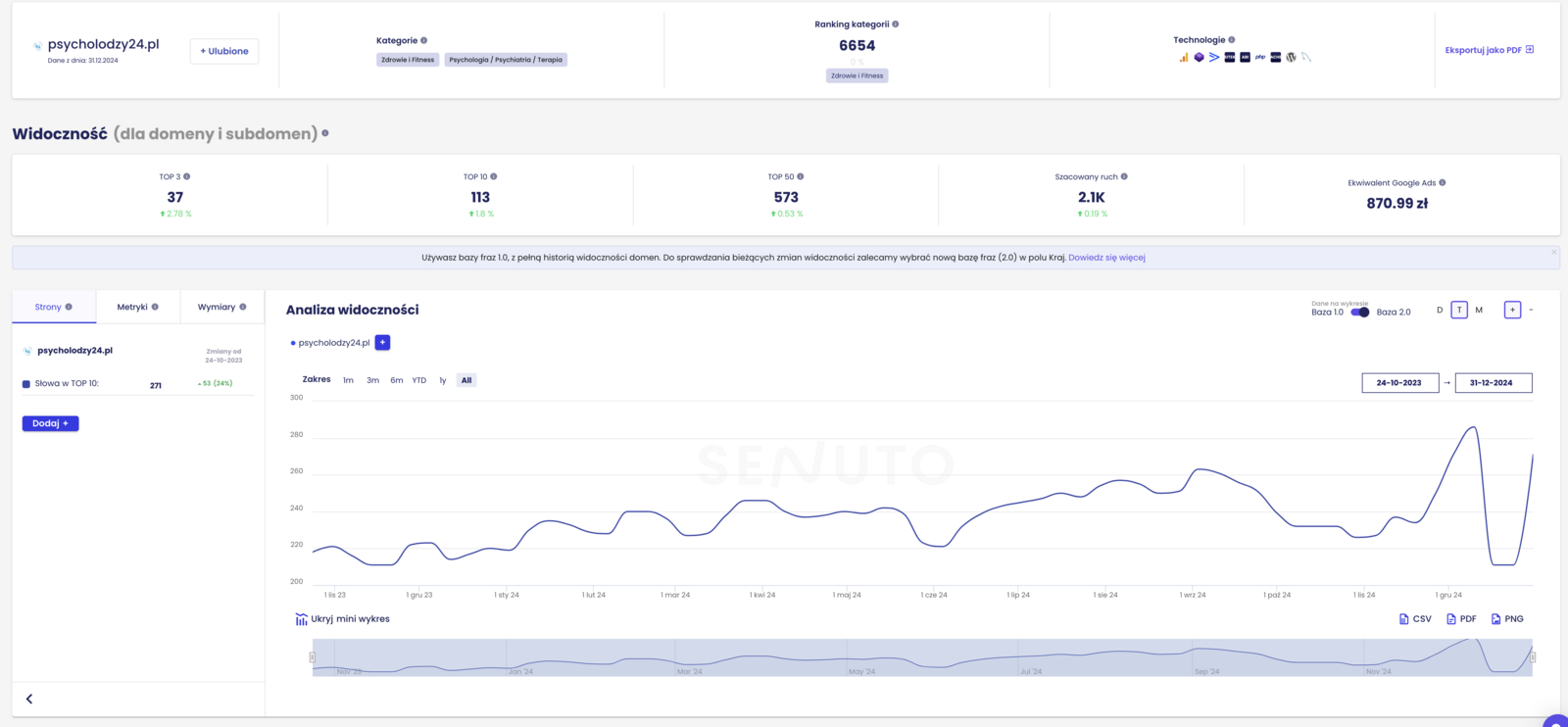The height and width of the screenshot is (727, 1568).
Task: Add domain to Ulubione favorites
Action: click(x=224, y=51)
